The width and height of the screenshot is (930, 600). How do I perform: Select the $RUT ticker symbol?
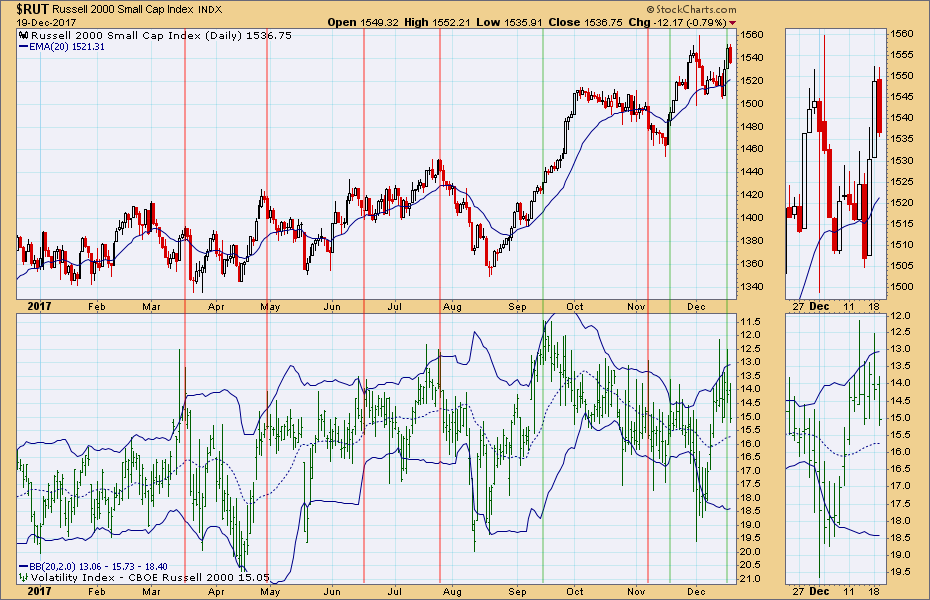32,9
